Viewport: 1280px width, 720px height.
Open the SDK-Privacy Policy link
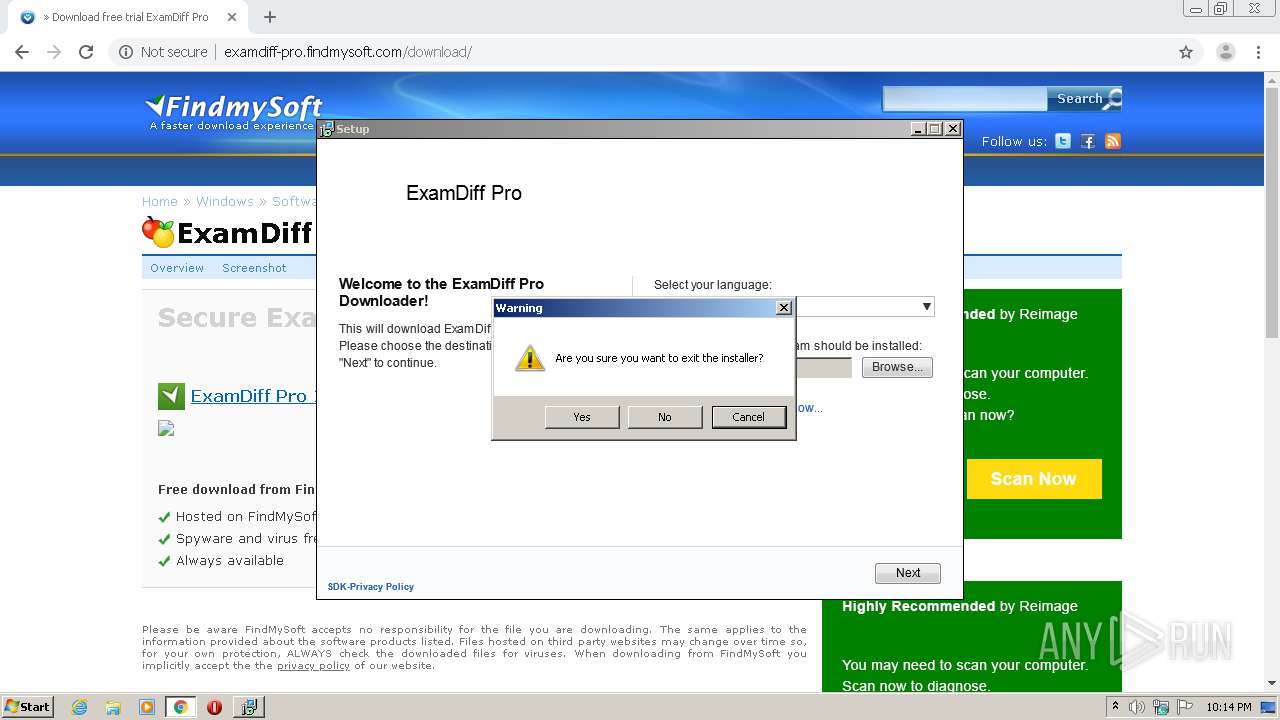(371, 587)
